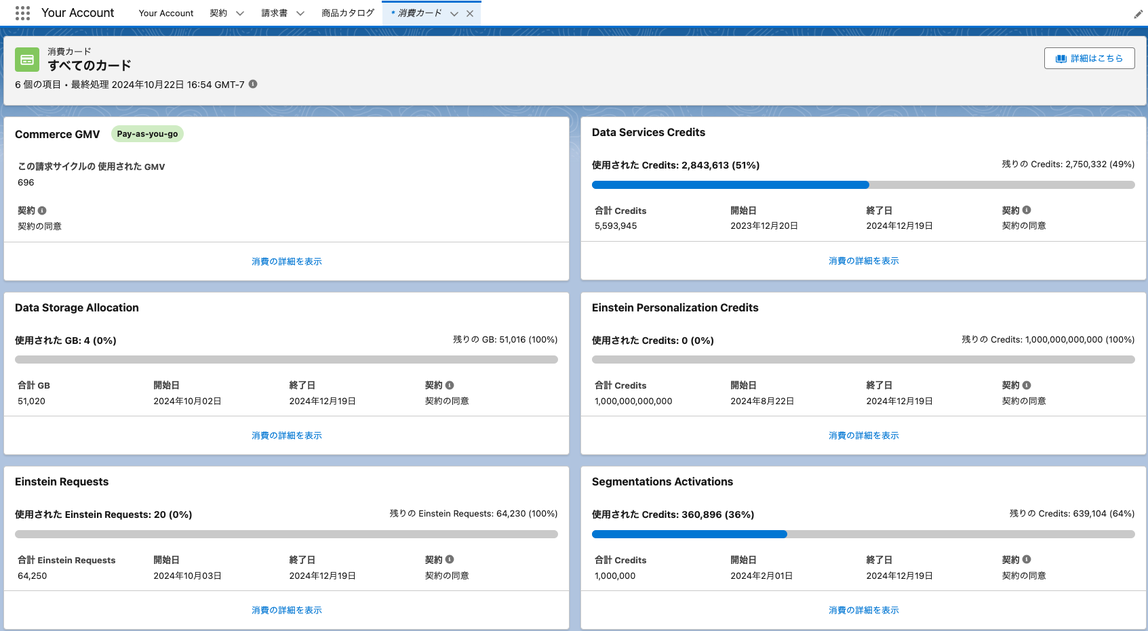
Task: Switch to the 商品カタログ tab
Action: [347, 13]
